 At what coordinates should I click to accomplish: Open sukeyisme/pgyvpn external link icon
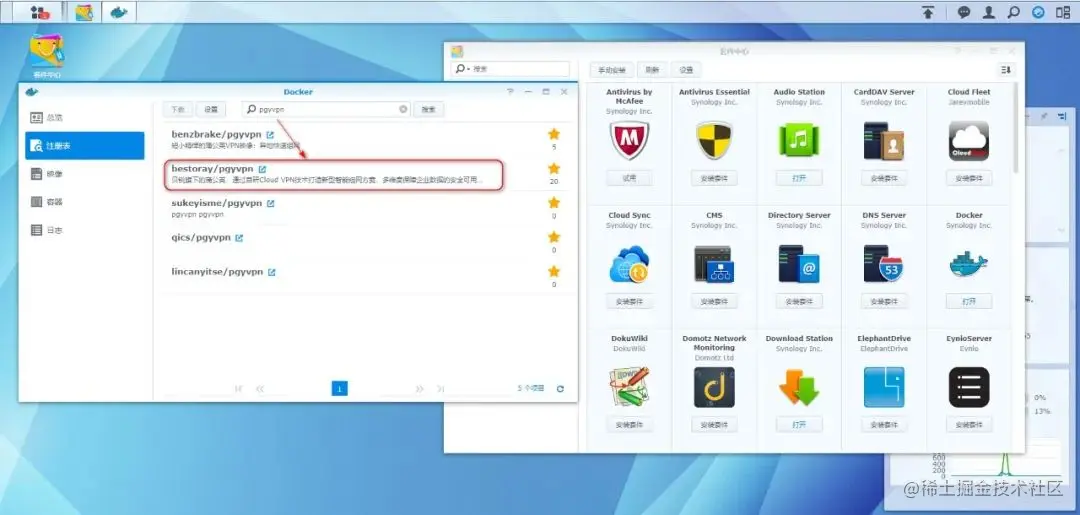click(x=271, y=203)
